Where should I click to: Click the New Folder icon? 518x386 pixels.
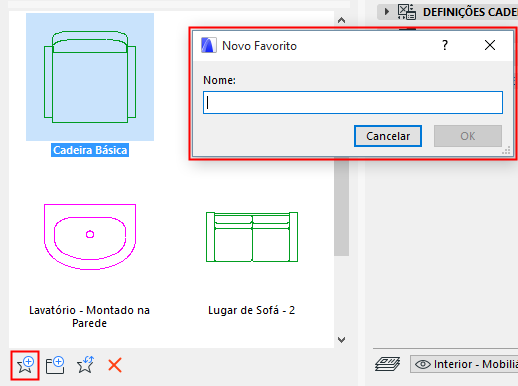click(x=55, y=365)
